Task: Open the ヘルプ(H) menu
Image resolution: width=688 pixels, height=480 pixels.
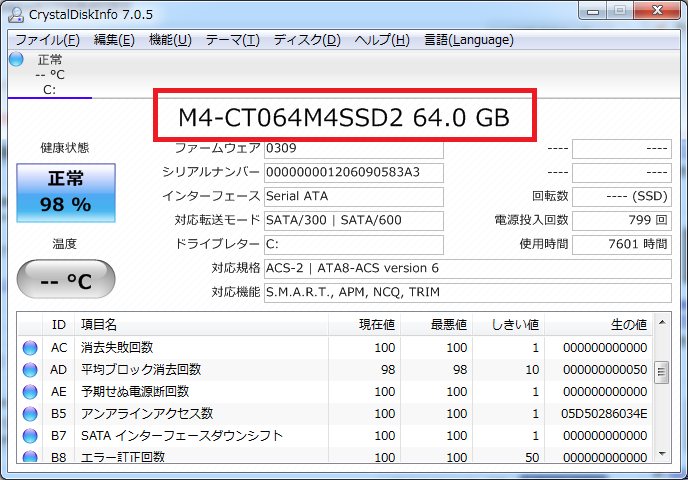Action: [x=382, y=40]
